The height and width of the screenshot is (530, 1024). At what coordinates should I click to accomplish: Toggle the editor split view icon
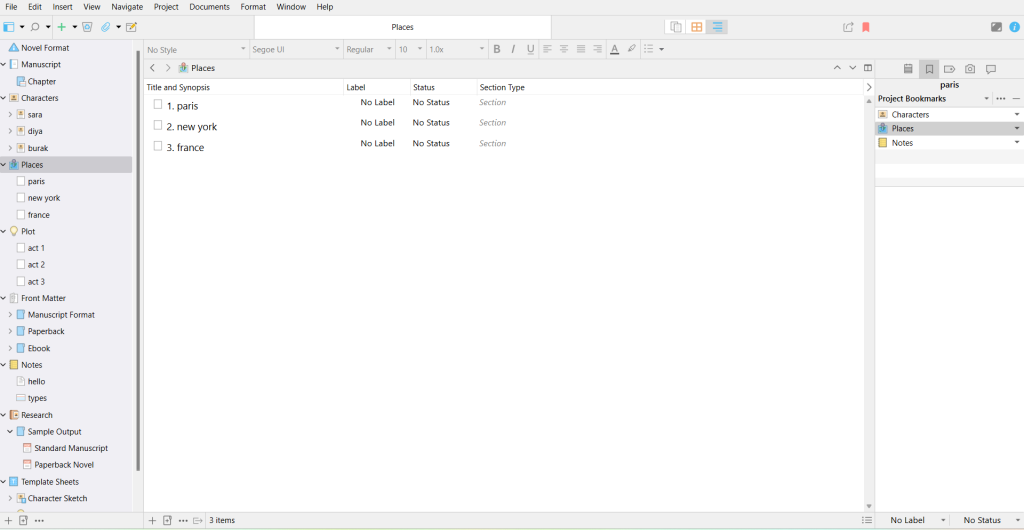[x=868, y=68]
